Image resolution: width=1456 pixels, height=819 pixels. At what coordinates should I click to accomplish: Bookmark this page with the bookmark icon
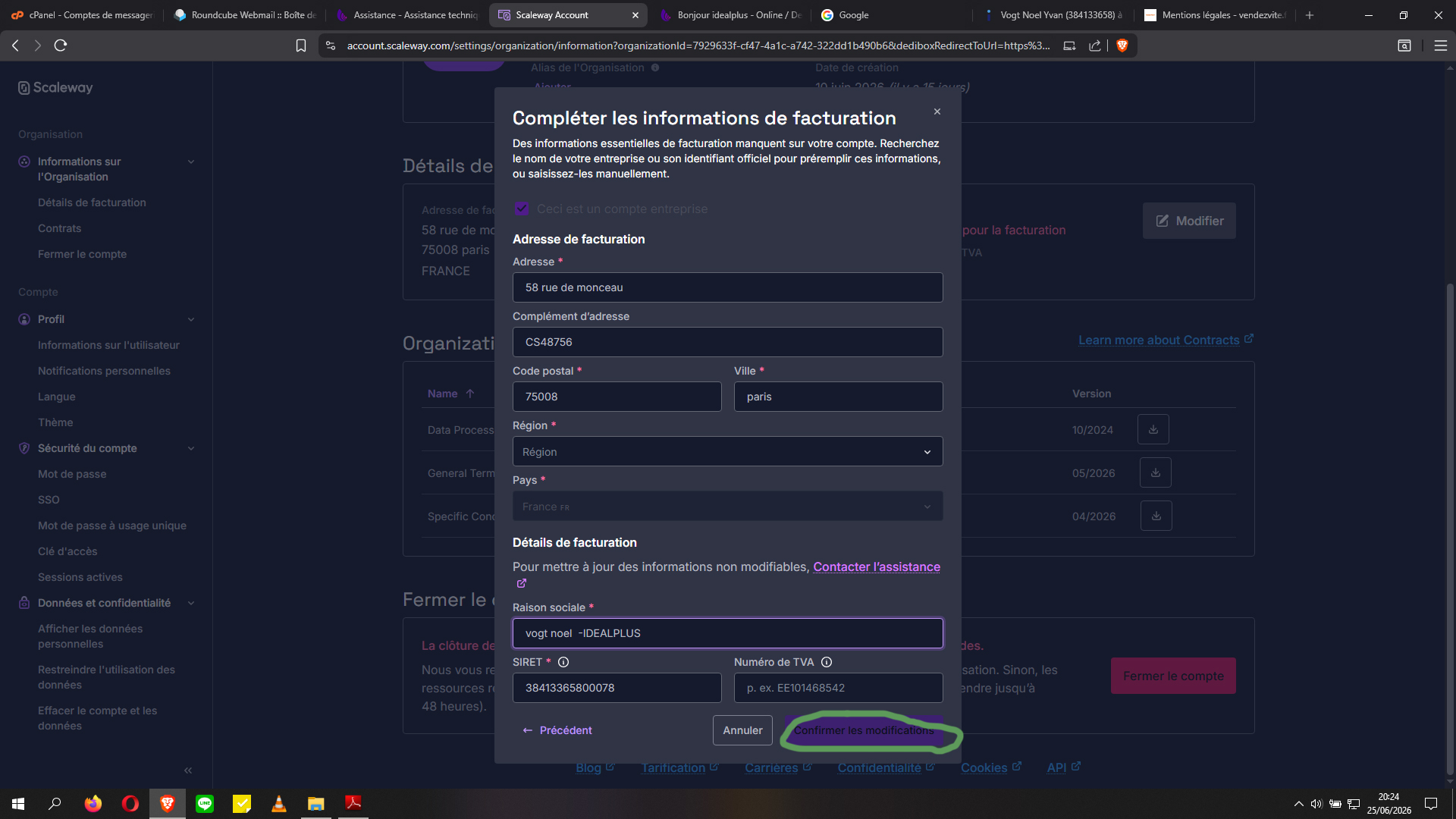(301, 45)
